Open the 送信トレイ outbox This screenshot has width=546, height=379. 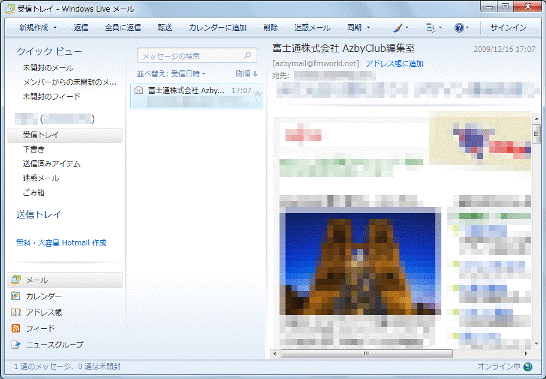tap(39, 214)
